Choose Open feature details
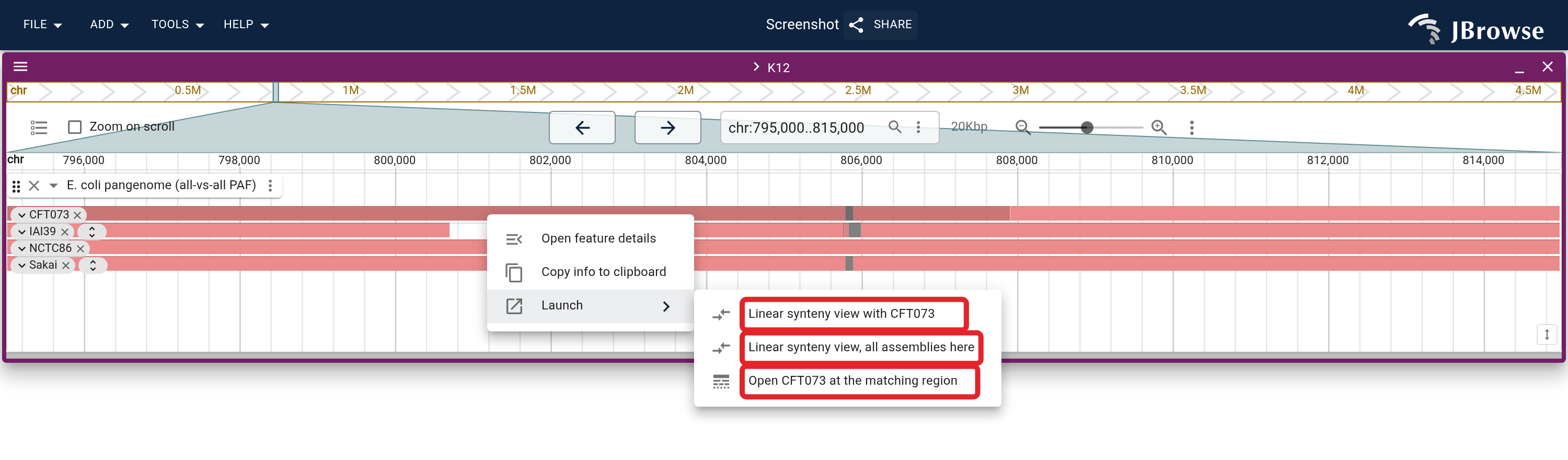The image size is (1568, 460). pos(591,238)
